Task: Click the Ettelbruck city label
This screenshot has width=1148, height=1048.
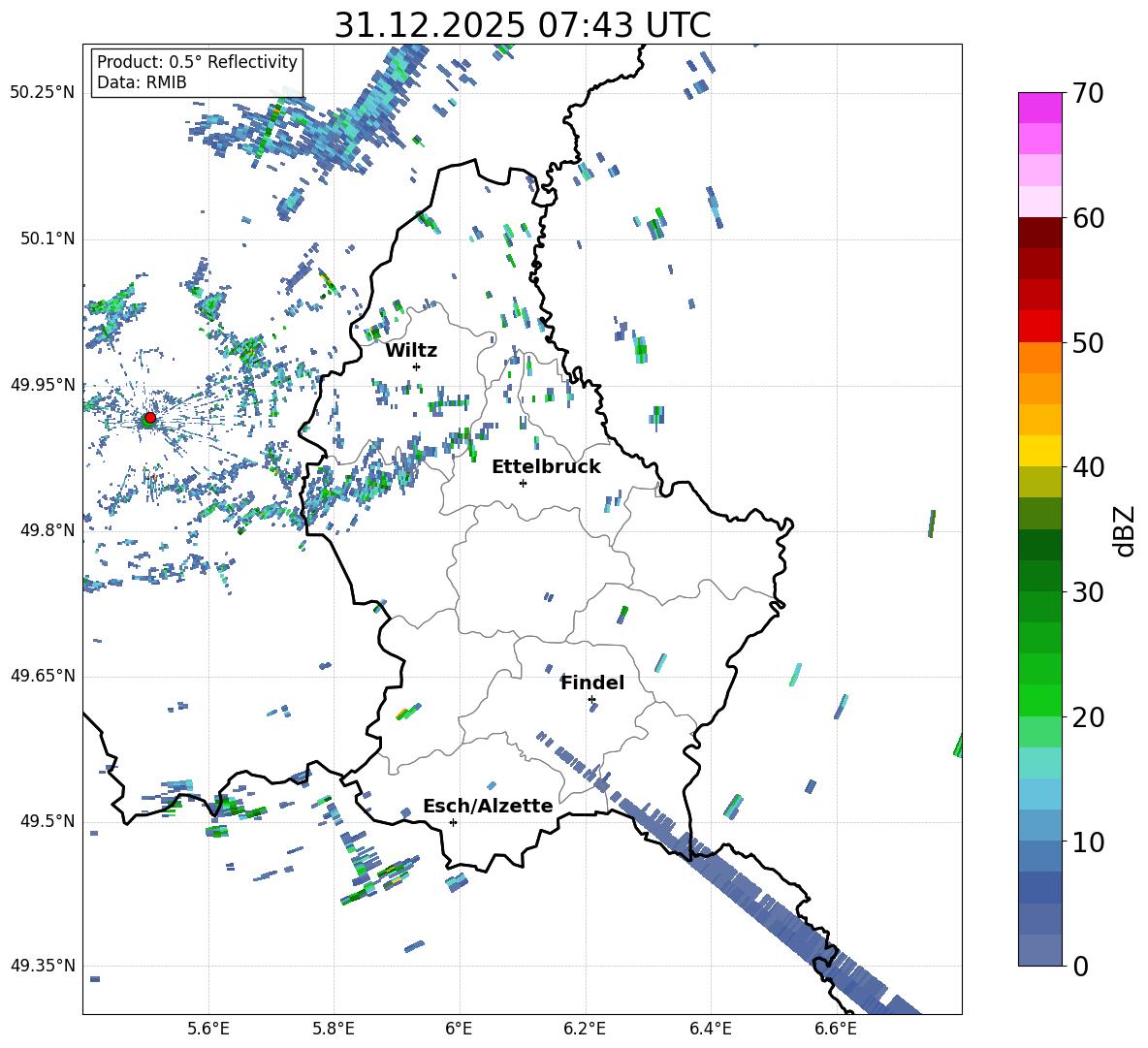Action: pyautogui.click(x=546, y=467)
